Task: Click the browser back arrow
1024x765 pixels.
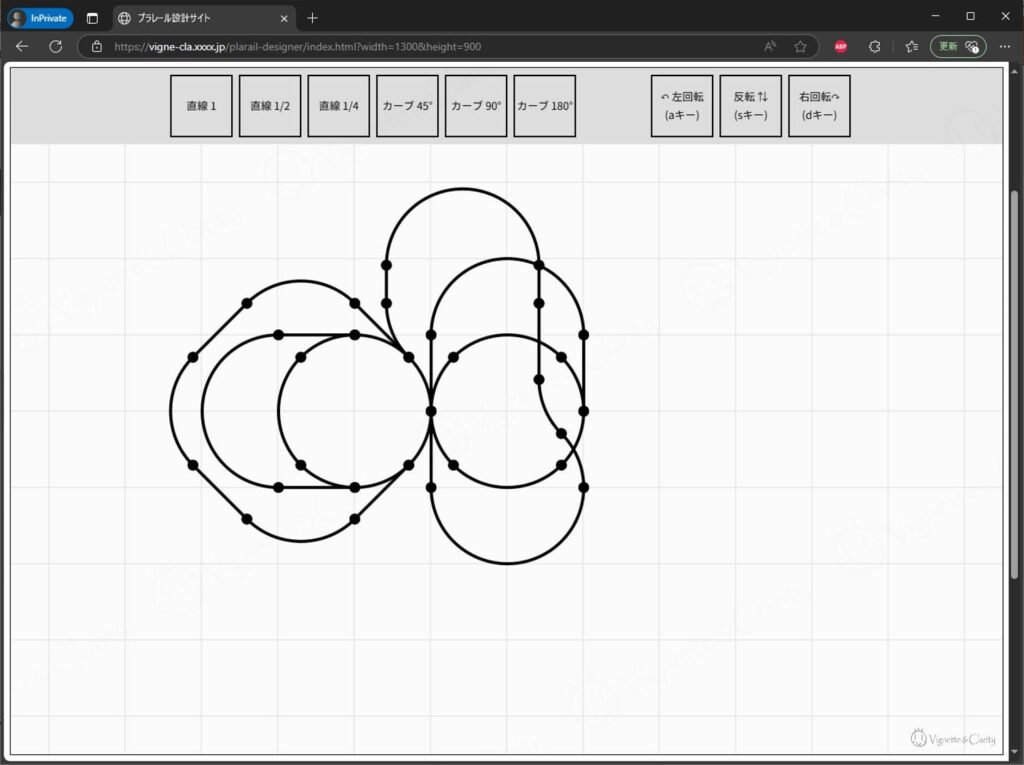Action: [x=22, y=46]
